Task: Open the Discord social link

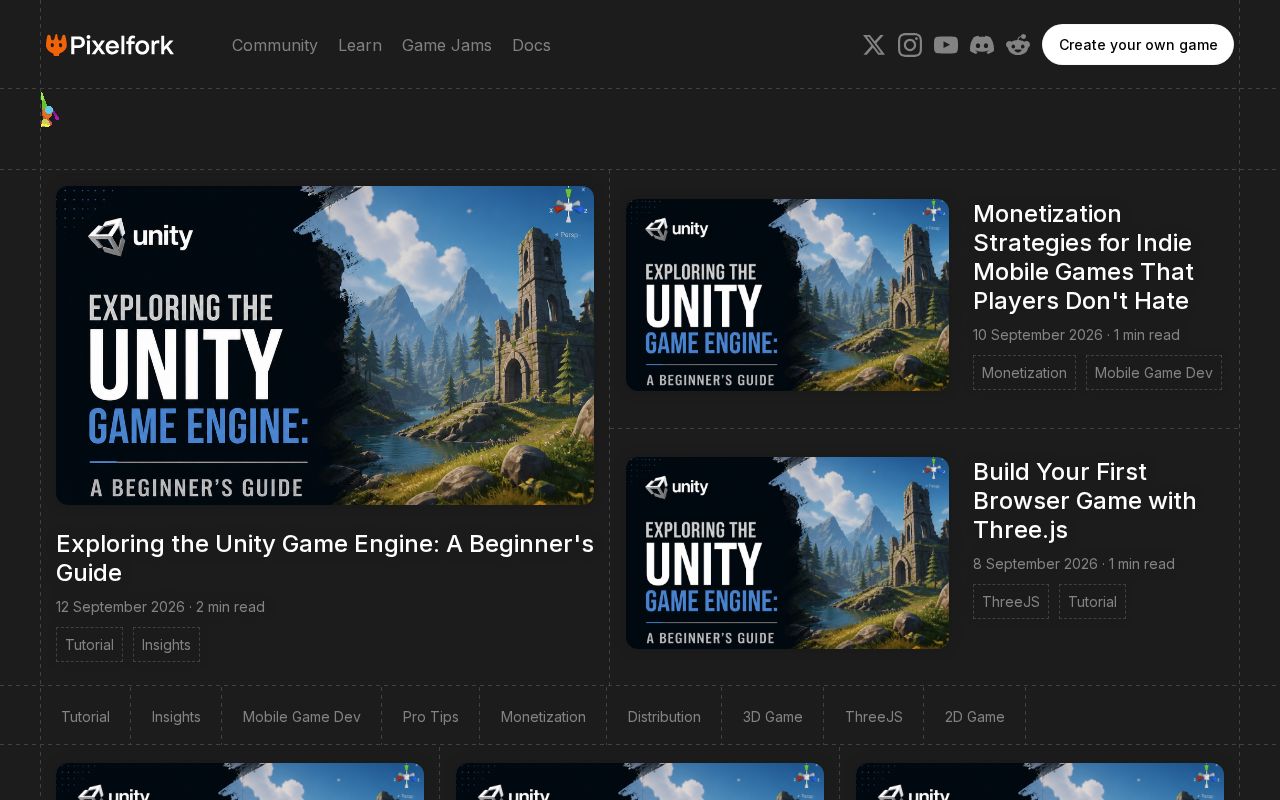Action: click(x=982, y=45)
